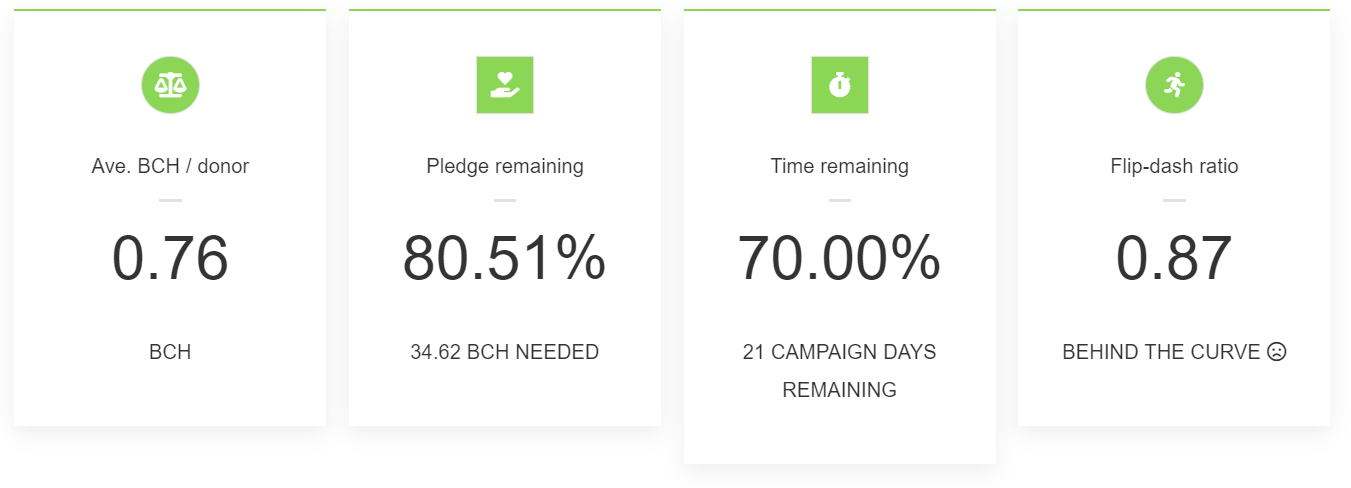This screenshot has height=488, width=1351.
Task: Click the sad face emoji
Action: click(1276, 352)
